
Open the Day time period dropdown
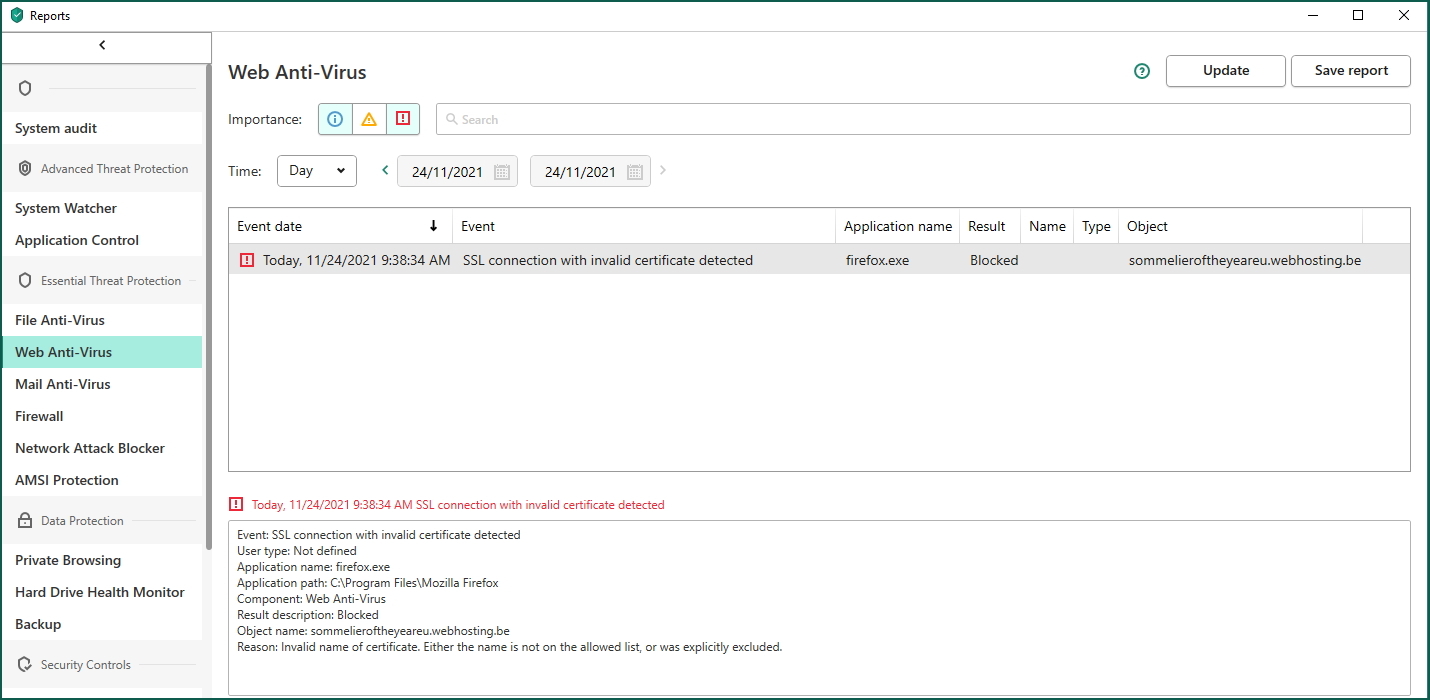[x=316, y=171]
